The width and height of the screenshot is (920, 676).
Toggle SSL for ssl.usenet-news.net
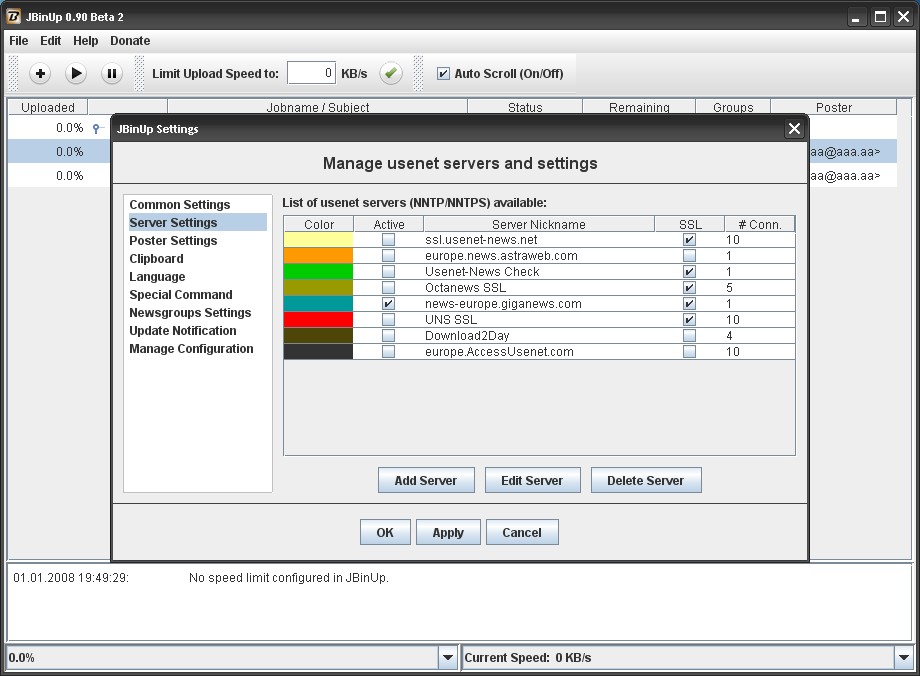pos(689,239)
